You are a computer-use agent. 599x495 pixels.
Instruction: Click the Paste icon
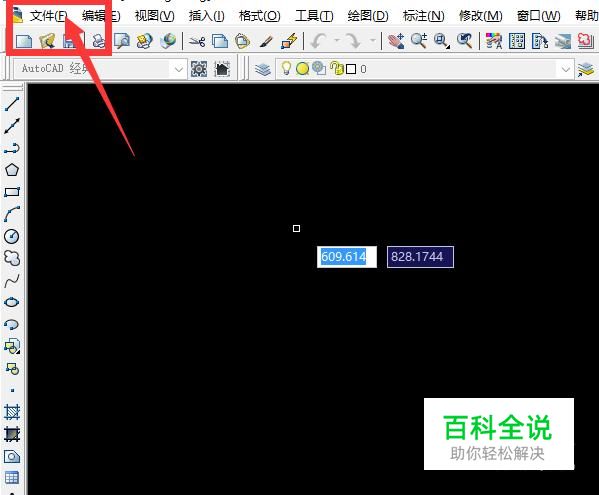(243, 40)
